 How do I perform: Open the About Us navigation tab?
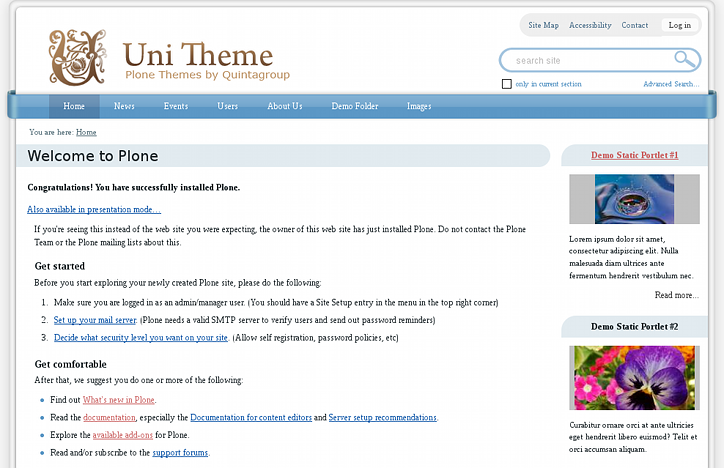pyautogui.click(x=285, y=106)
